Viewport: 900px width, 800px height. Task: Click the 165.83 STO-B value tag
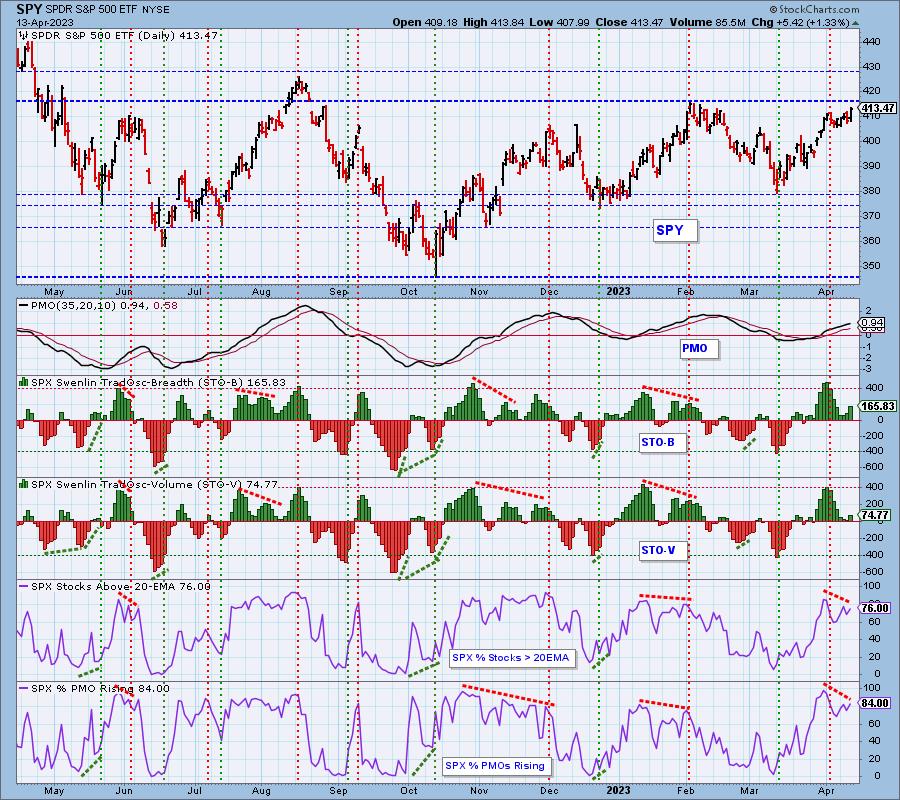[x=878, y=406]
